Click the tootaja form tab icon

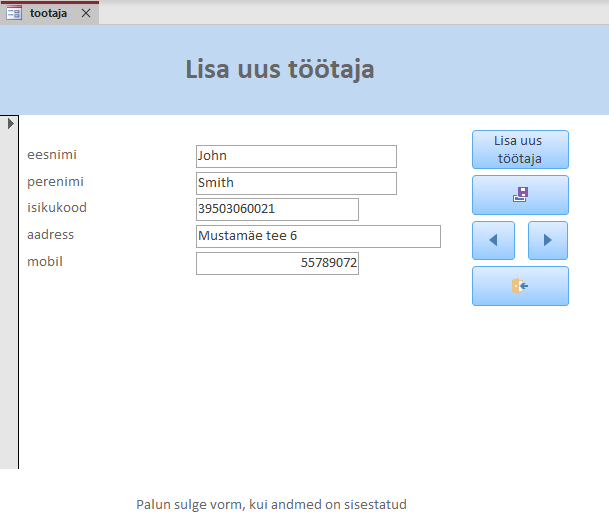(14, 13)
